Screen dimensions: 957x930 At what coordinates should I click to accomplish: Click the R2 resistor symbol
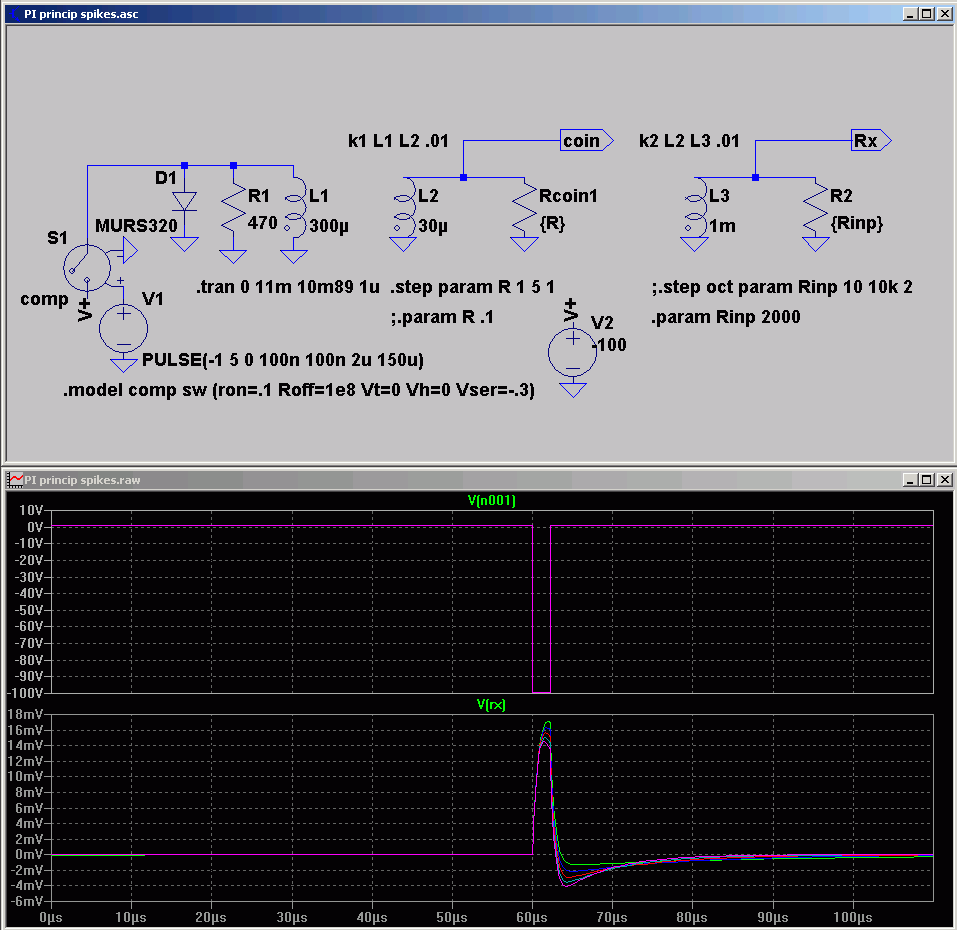(815, 210)
